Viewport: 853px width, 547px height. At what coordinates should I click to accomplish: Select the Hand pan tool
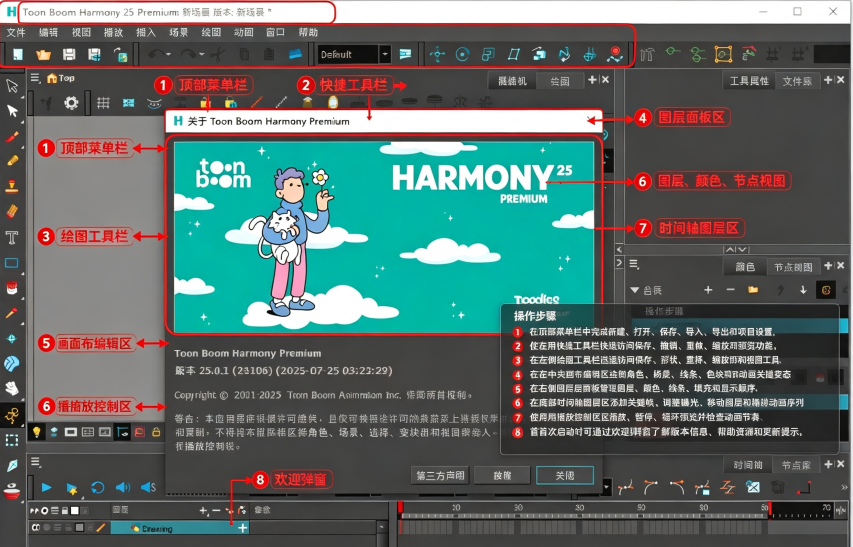pyautogui.click(x=12, y=388)
